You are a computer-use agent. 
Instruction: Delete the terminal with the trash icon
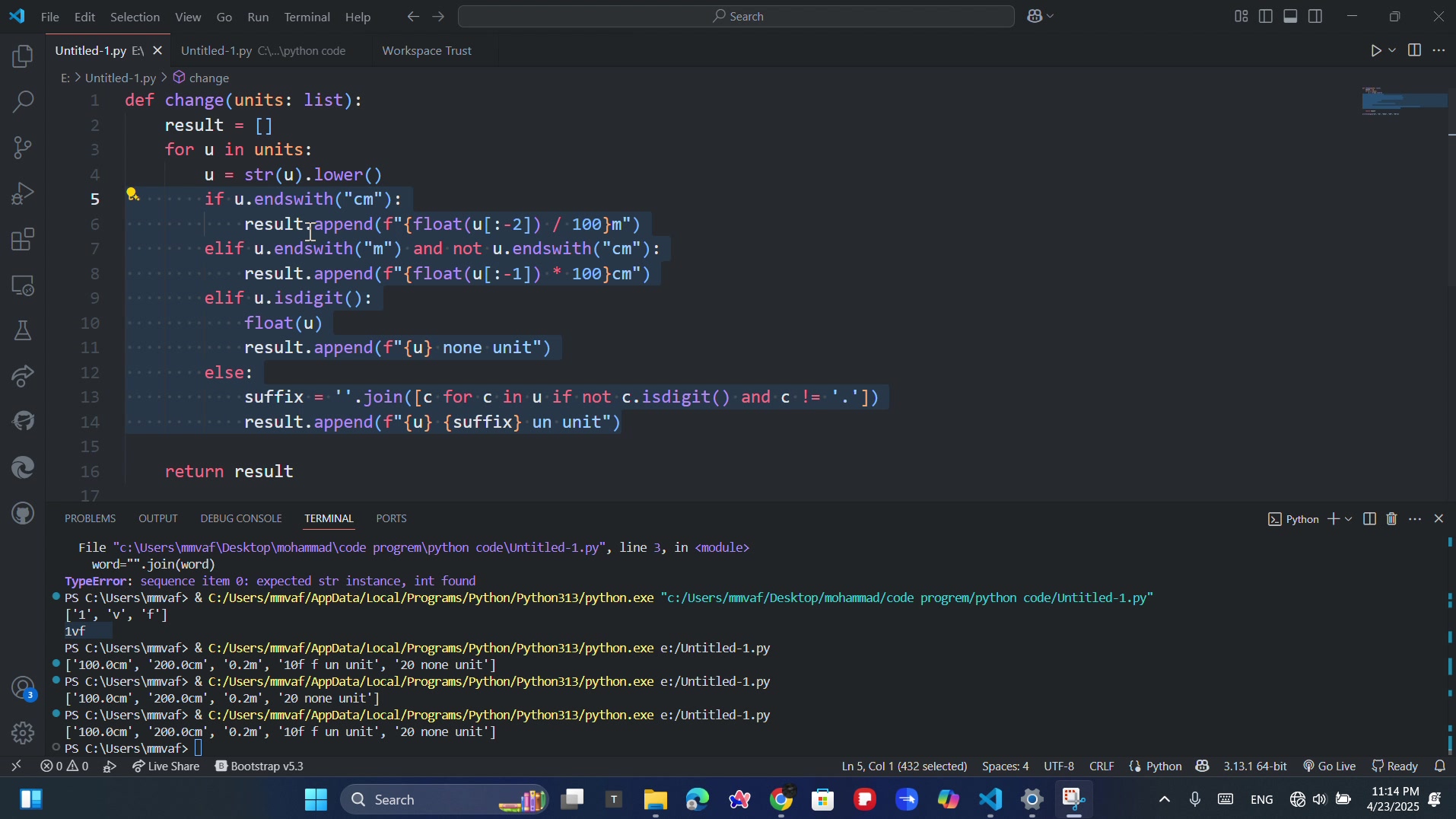[1392, 519]
